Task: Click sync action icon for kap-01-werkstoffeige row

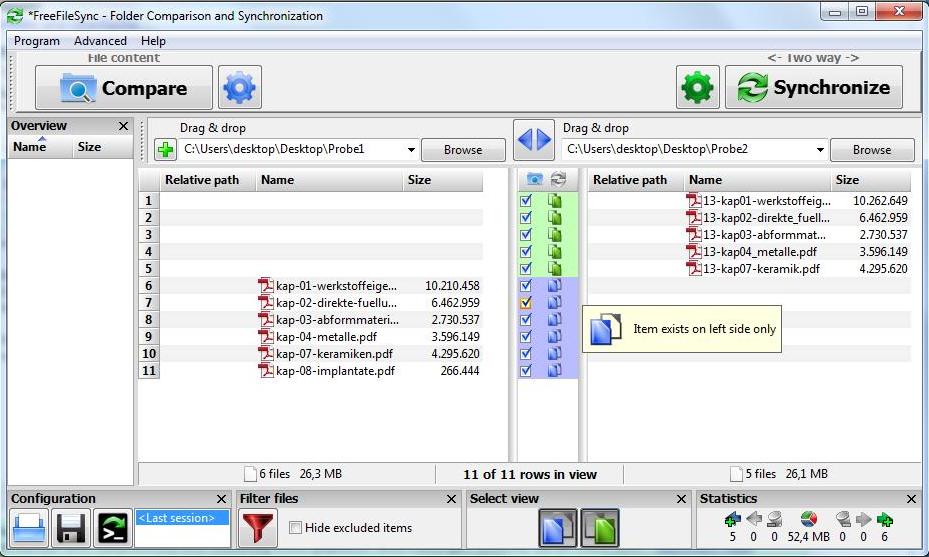Action: tap(555, 286)
